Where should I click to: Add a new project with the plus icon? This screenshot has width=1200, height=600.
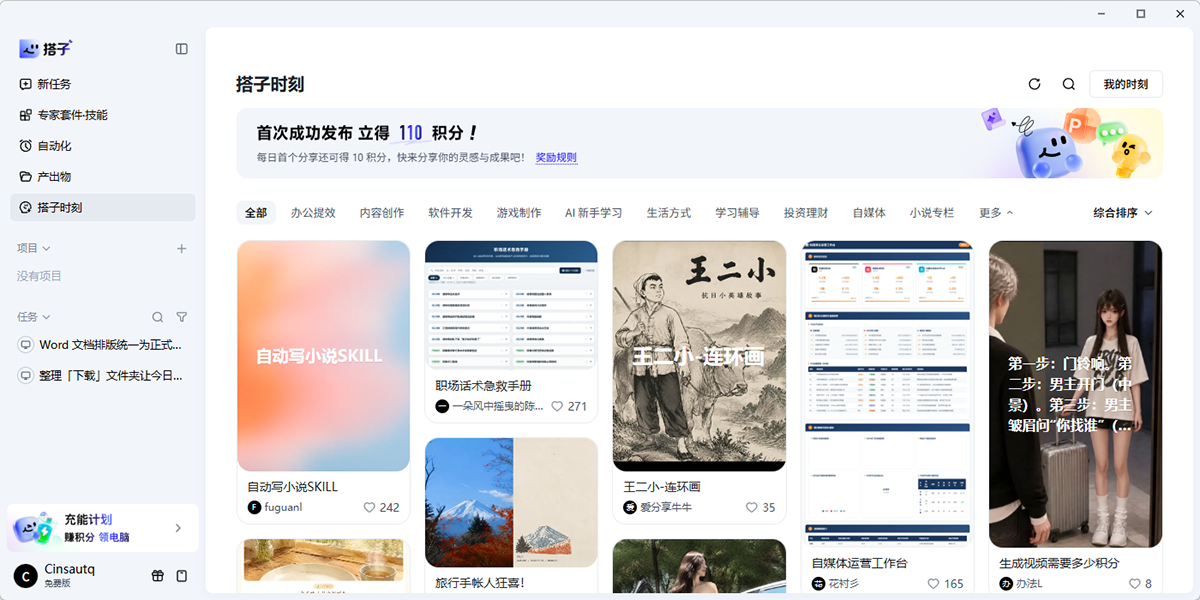(181, 248)
